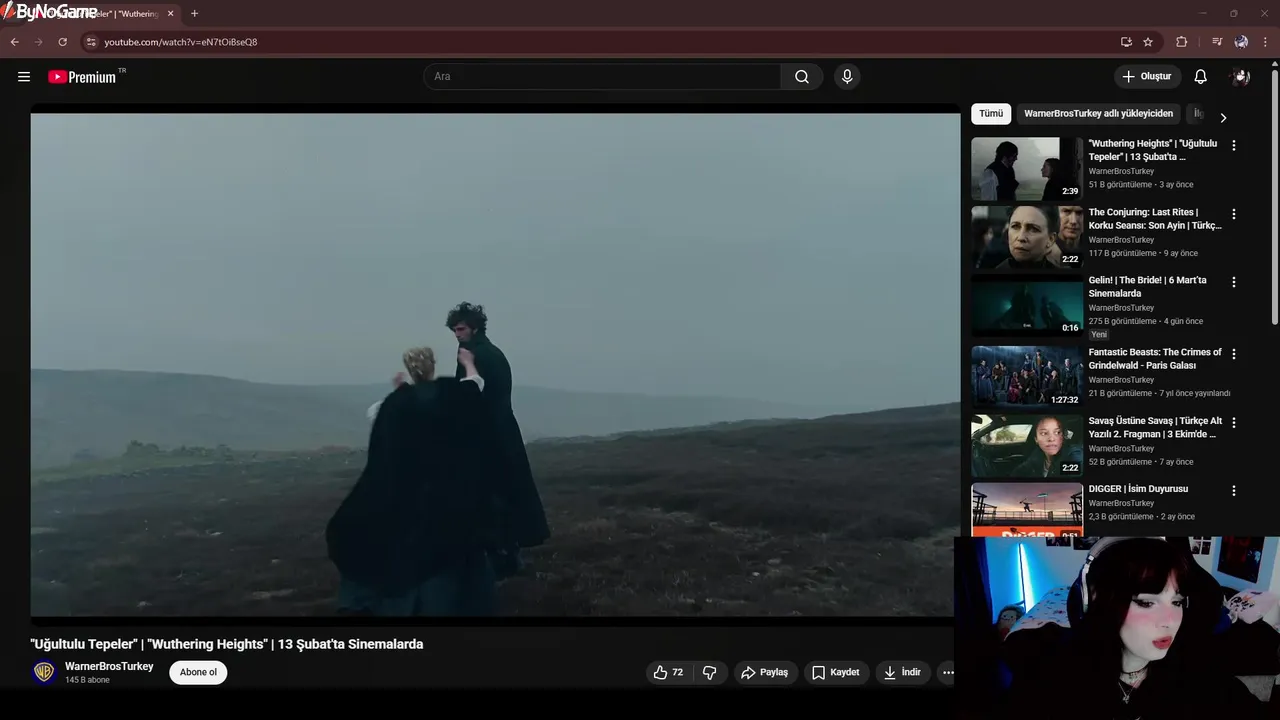Dislike the video with thumbs down
Screen dimensions: 1280x720
(710, 673)
